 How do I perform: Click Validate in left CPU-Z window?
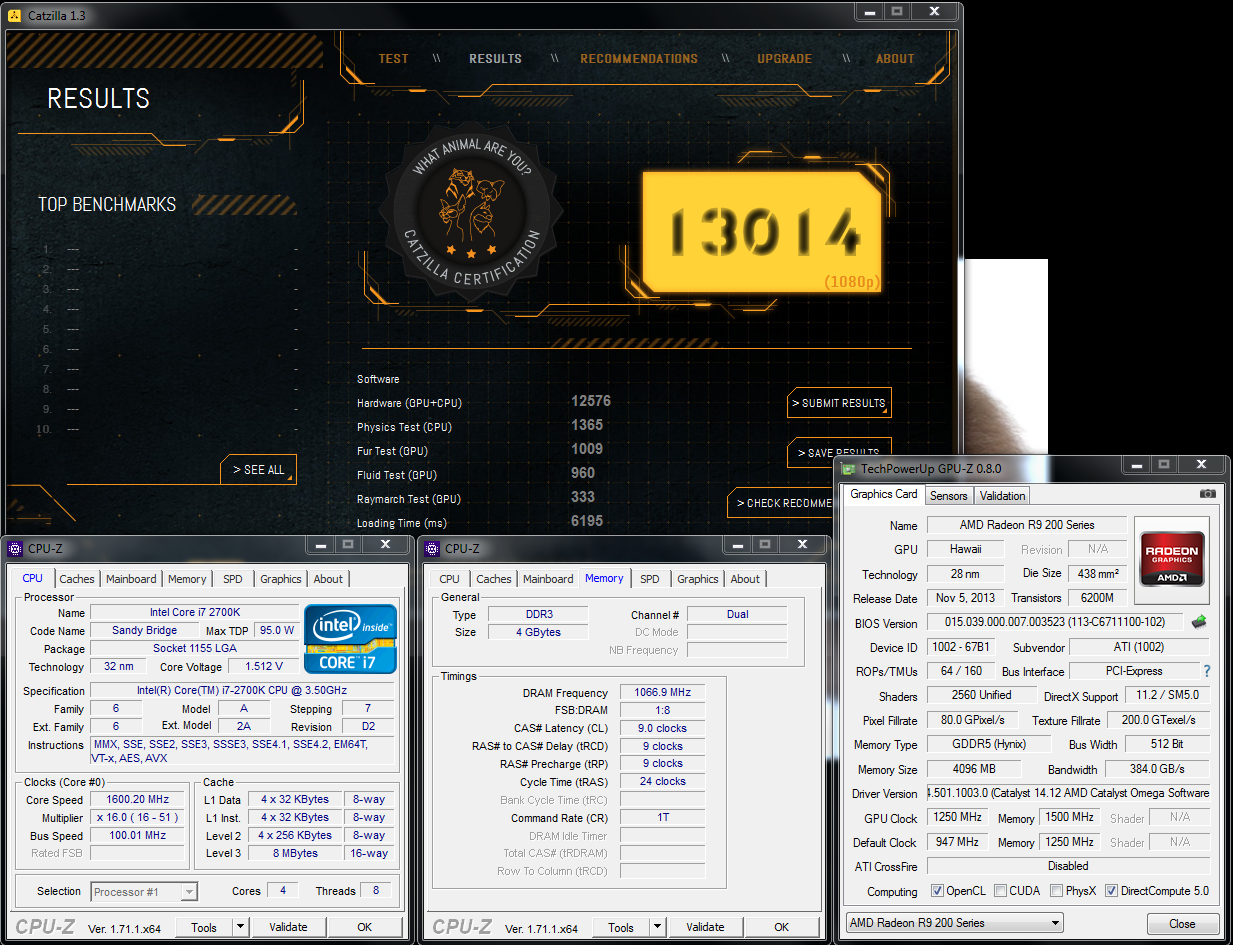[x=288, y=927]
